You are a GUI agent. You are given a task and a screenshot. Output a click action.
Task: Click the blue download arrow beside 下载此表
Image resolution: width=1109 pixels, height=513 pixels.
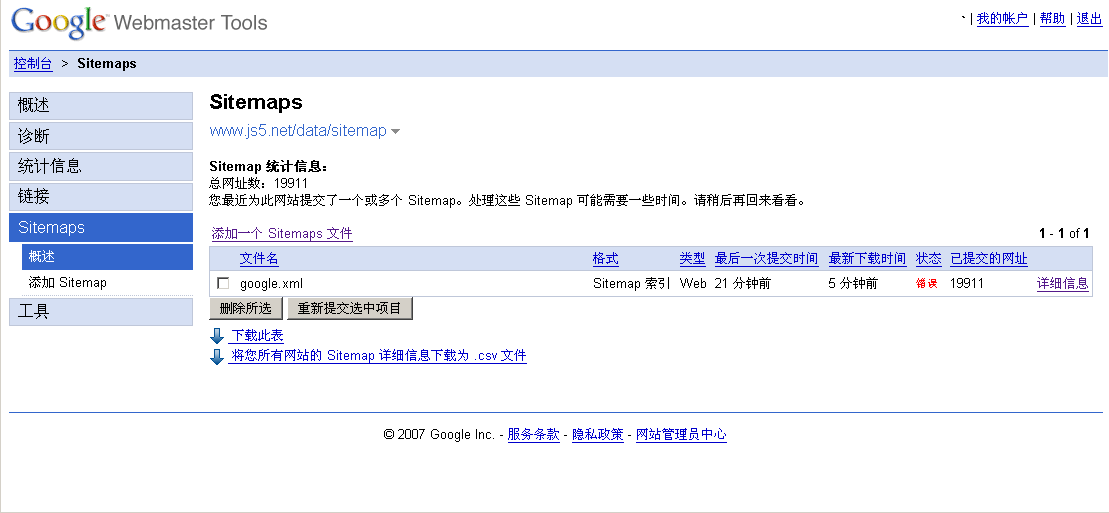[x=217, y=336]
